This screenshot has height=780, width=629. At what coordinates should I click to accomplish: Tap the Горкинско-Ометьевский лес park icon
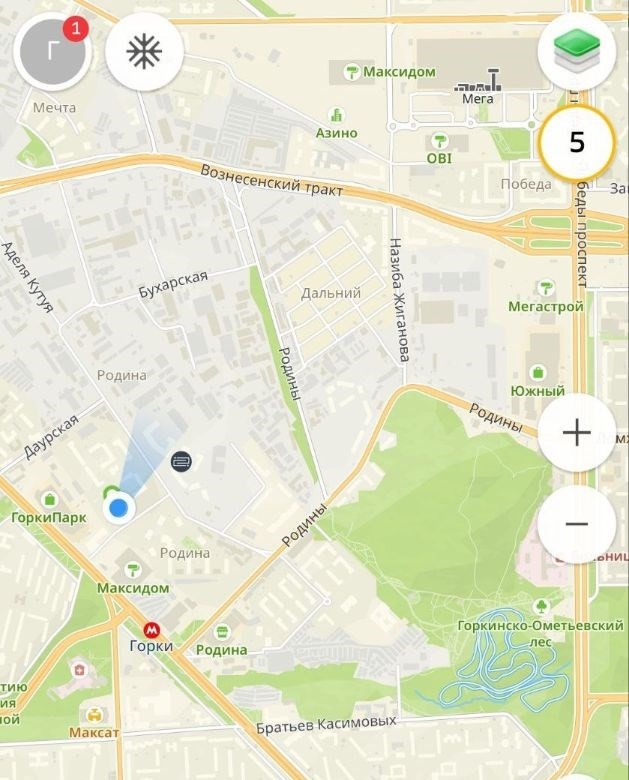[x=540, y=606]
